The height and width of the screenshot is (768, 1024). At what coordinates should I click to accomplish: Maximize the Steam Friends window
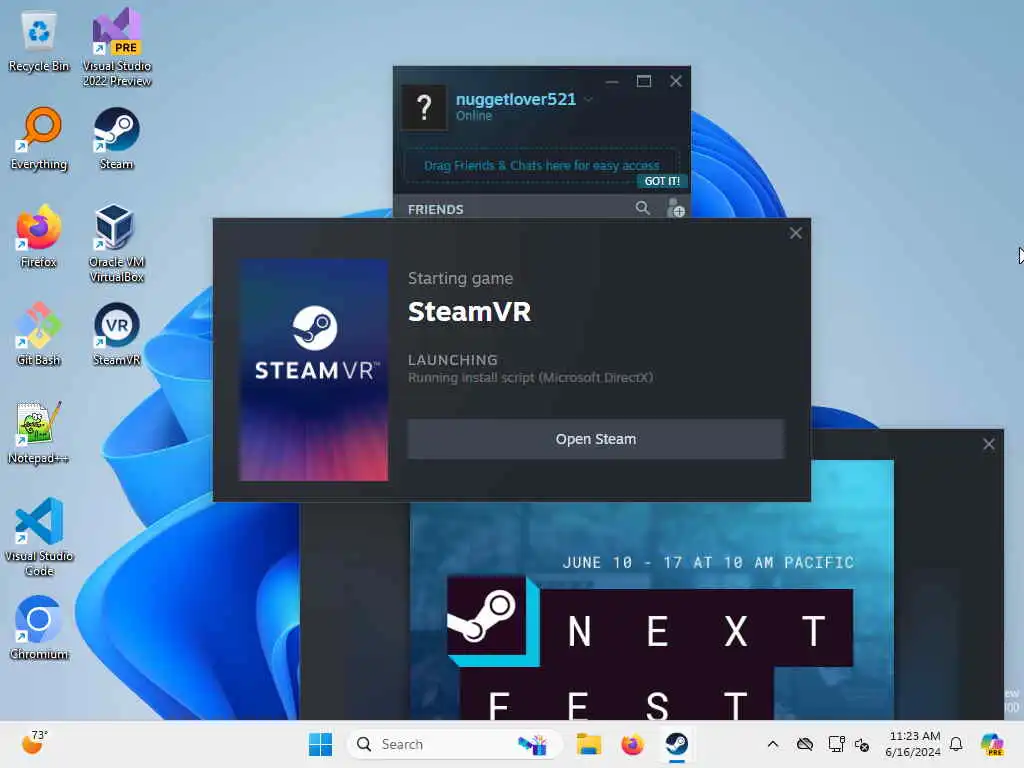[644, 81]
